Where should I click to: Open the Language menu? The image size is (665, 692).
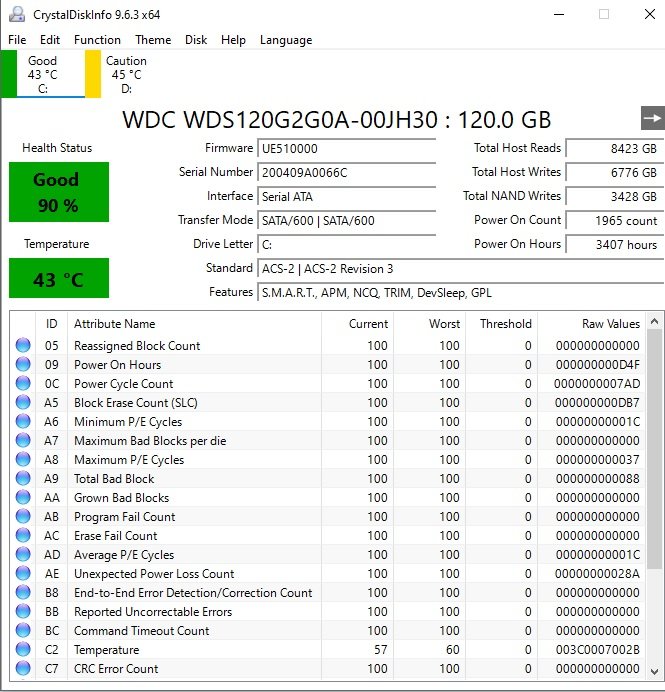click(286, 40)
